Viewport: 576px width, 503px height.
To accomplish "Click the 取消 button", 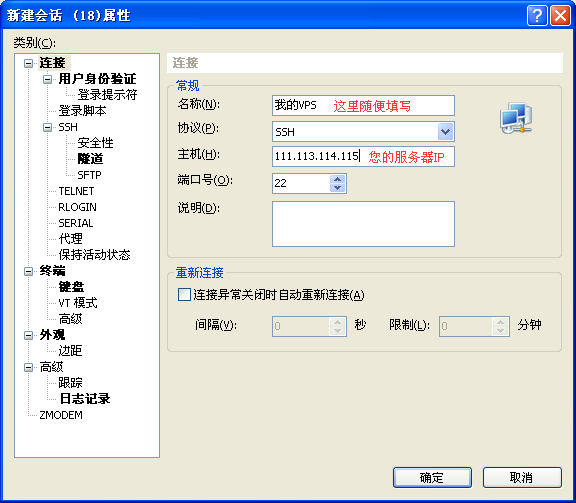I will click(x=522, y=478).
